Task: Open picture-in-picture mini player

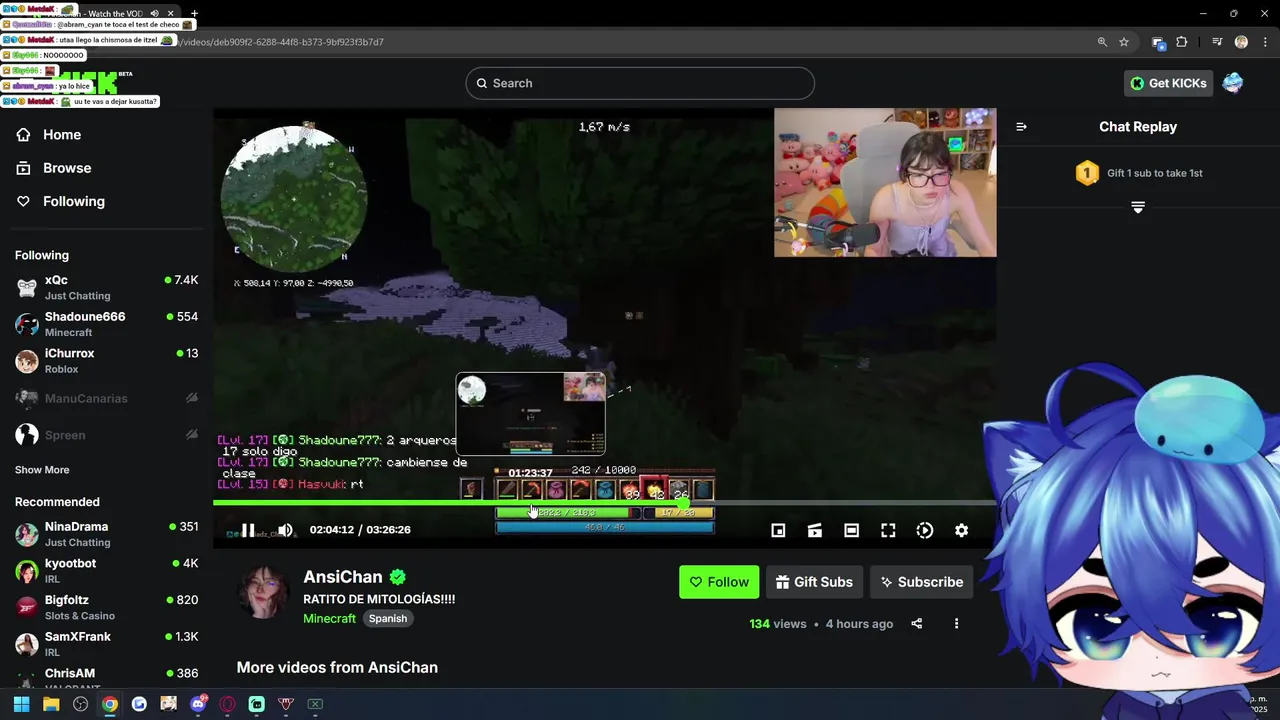Action: (x=778, y=531)
